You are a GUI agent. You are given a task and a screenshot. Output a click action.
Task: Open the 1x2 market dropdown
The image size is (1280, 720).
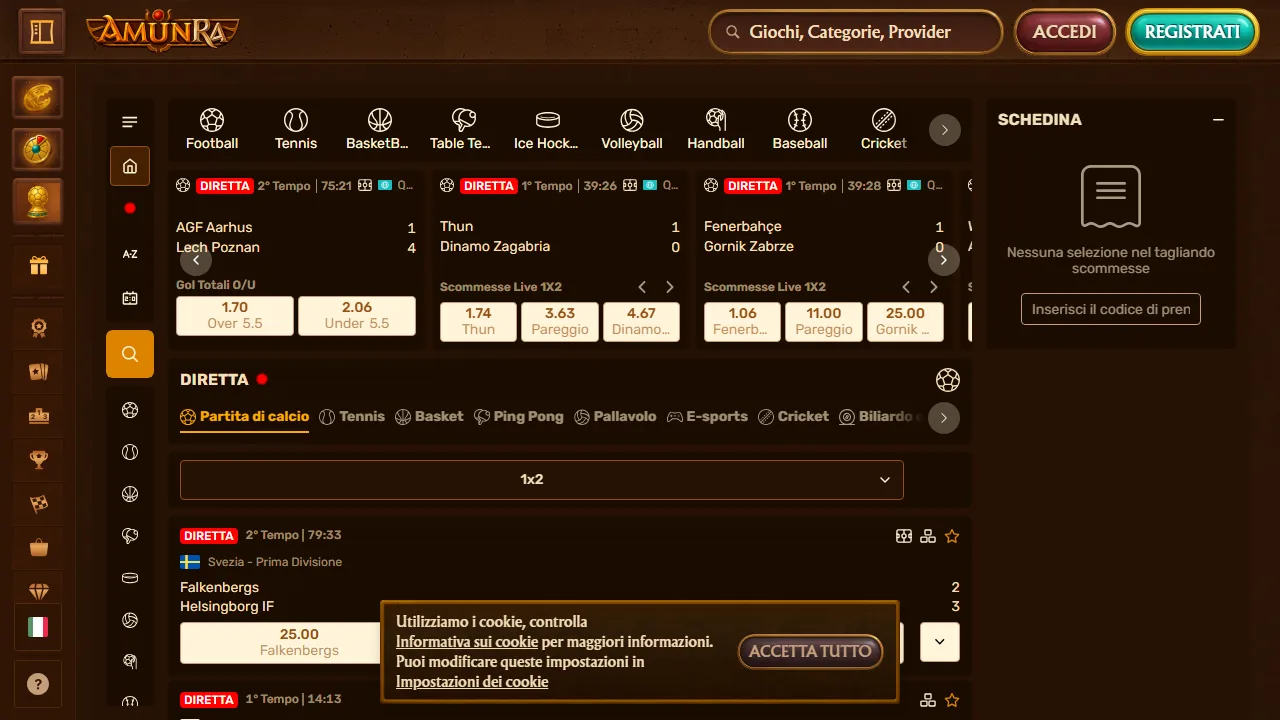[x=542, y=480]
